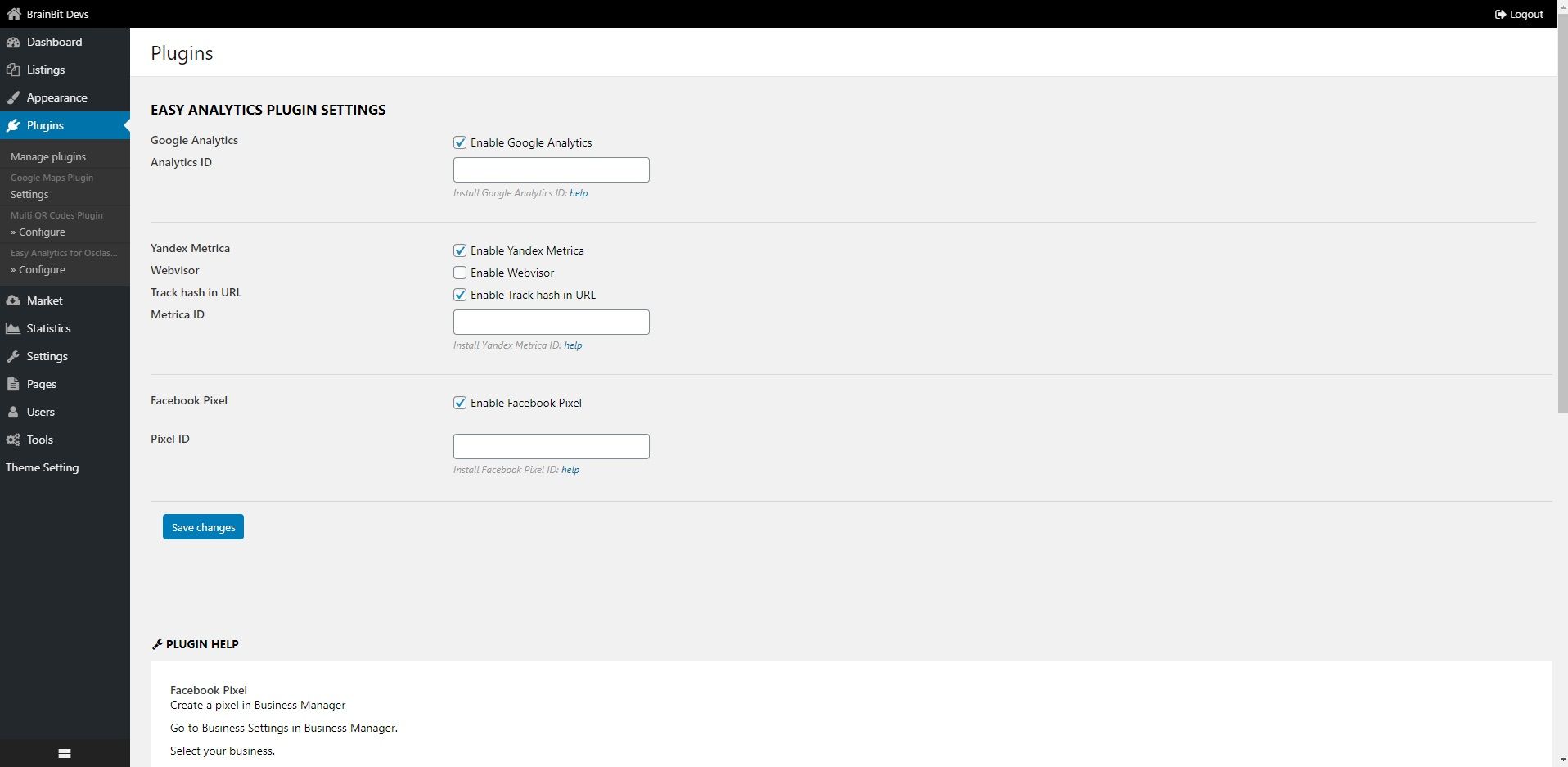Open the Market section icon

pyautogui.click(x=14, y=300)
